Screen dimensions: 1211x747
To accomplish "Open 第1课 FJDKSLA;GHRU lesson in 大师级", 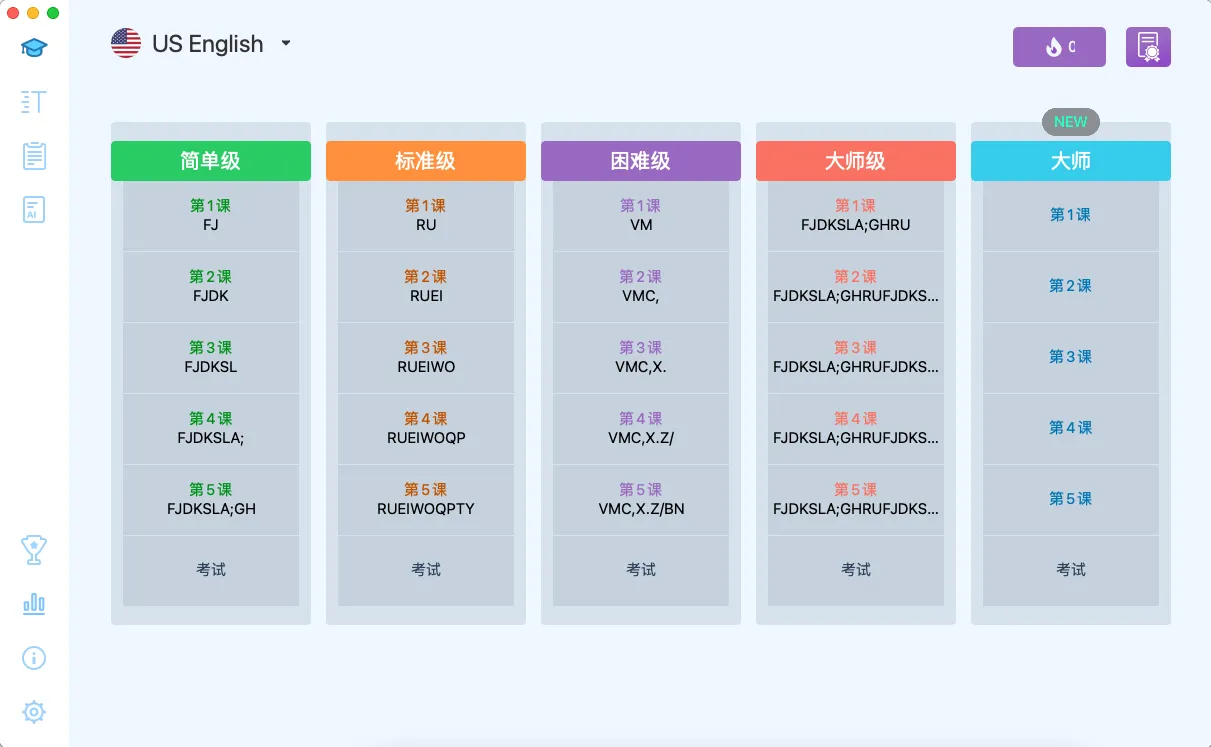I will [856, 215].
